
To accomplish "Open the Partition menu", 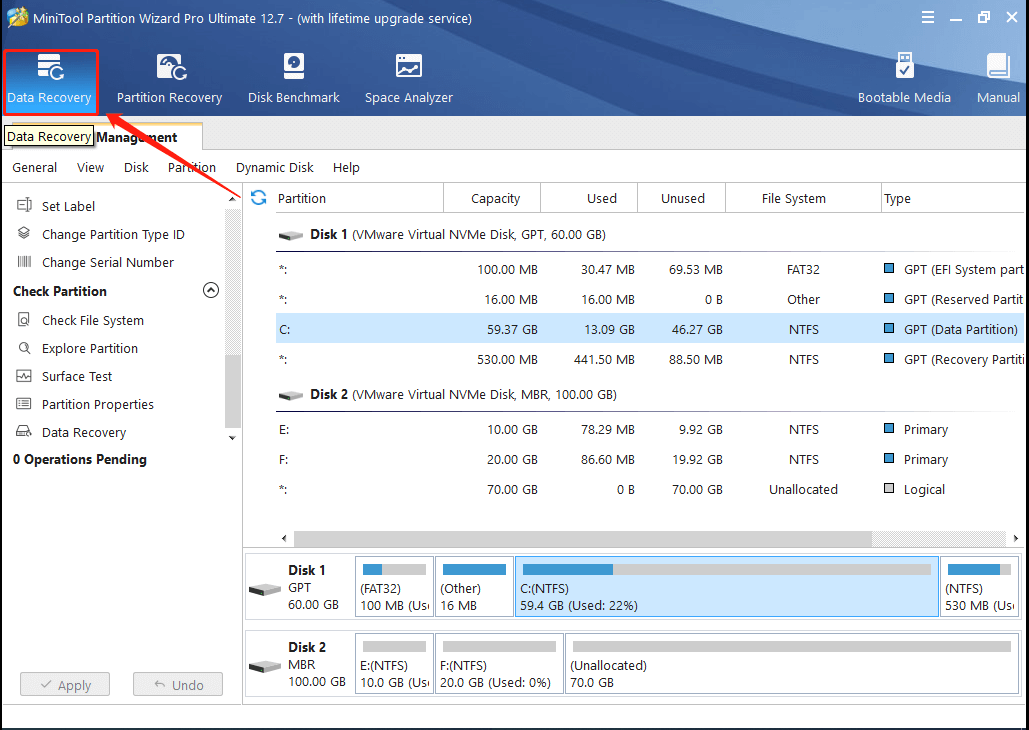I will point(192,167).
